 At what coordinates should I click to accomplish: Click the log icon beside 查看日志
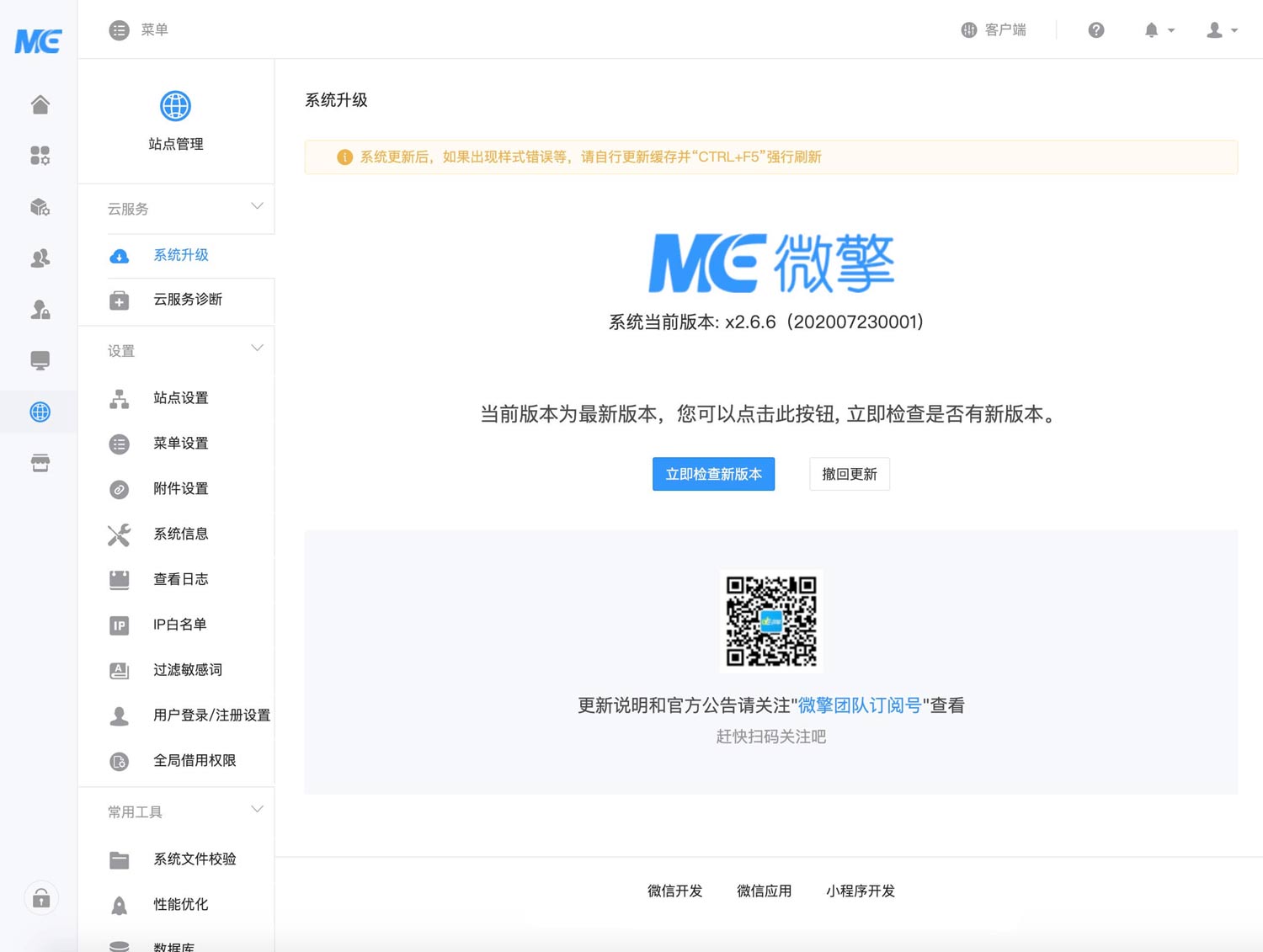pyautogui.click(x=120, y=579)
